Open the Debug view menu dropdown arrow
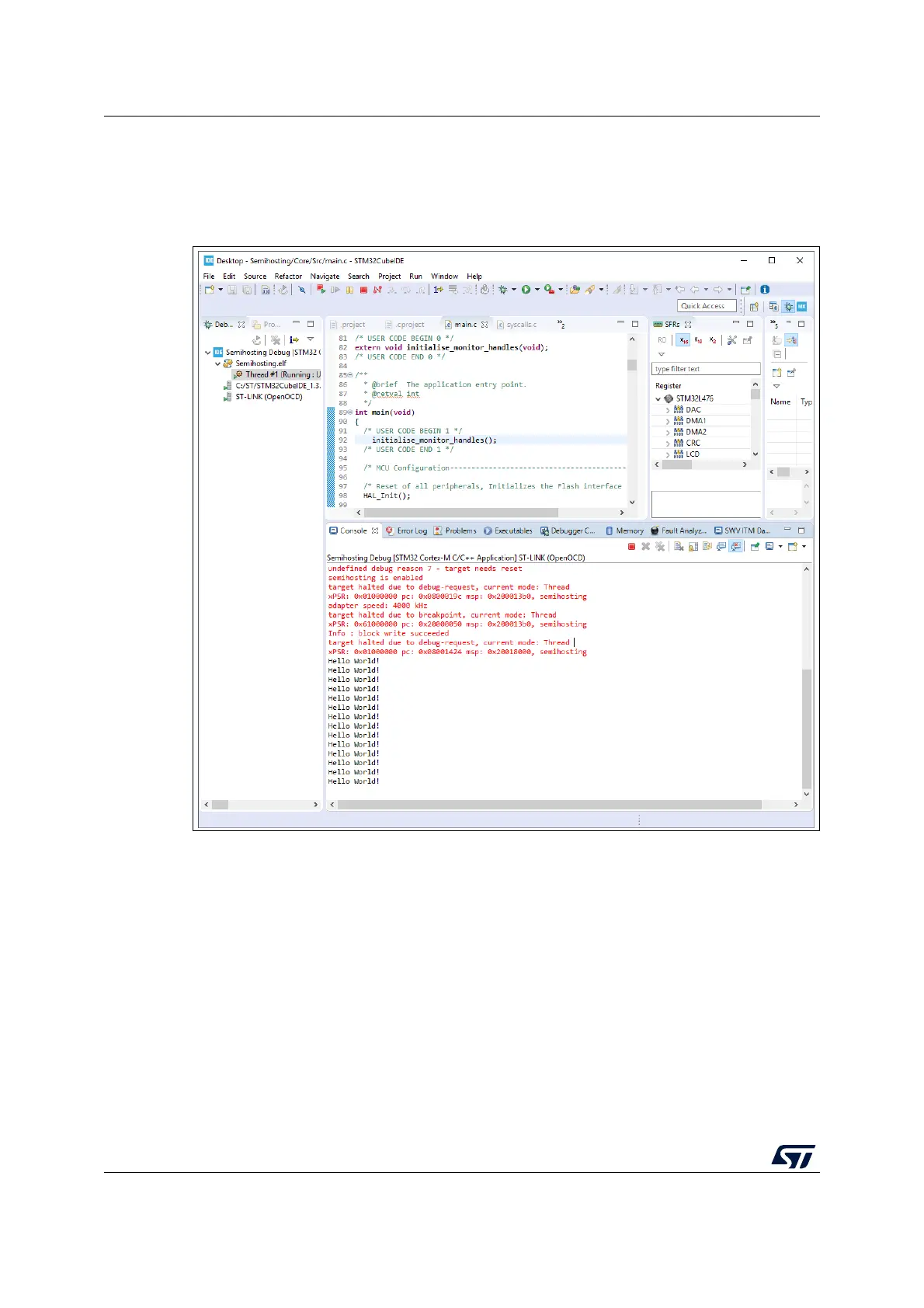 (x=311, y=339)
